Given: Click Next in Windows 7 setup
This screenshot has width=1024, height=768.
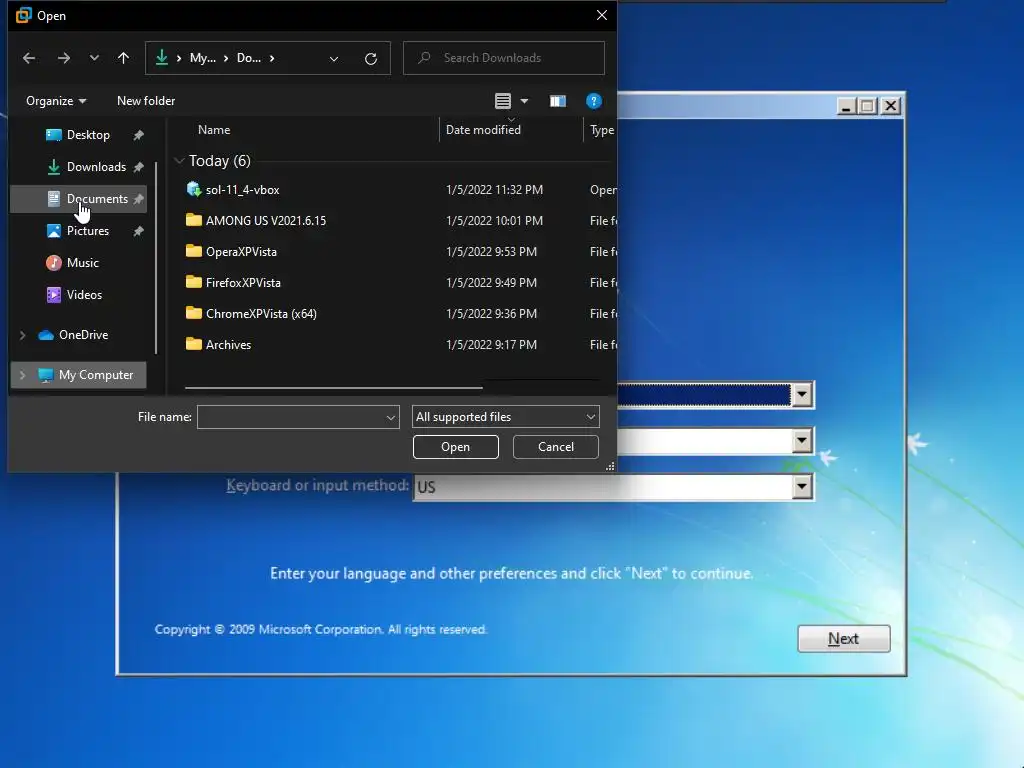Looking at the screenshot, I should tap(843, 639).
